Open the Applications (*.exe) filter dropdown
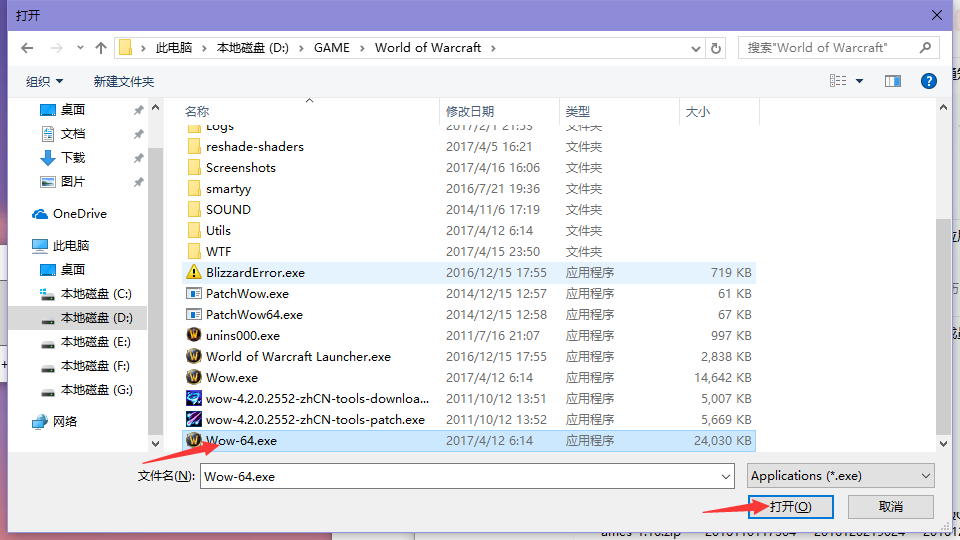The height and width of the screenshot is (540, 960). click(x=841, y=476)
